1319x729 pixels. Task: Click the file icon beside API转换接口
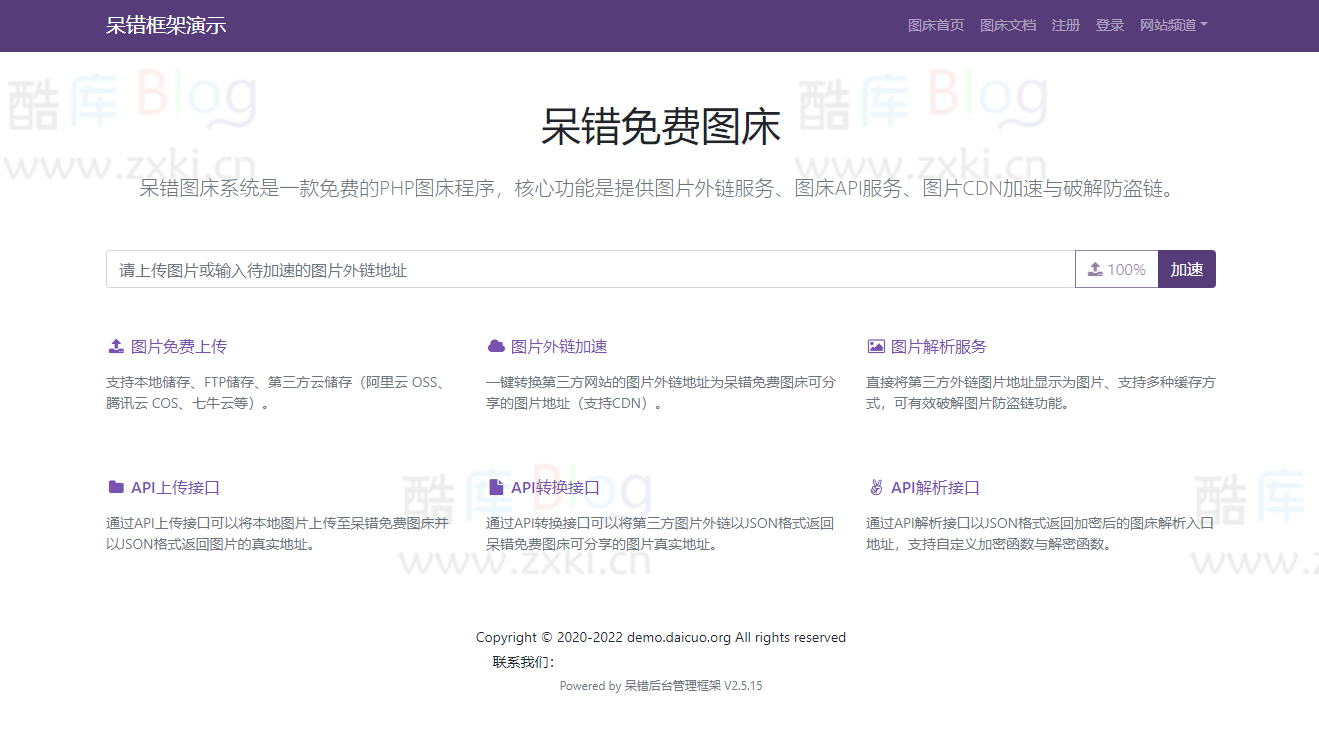tap(496, 487)
